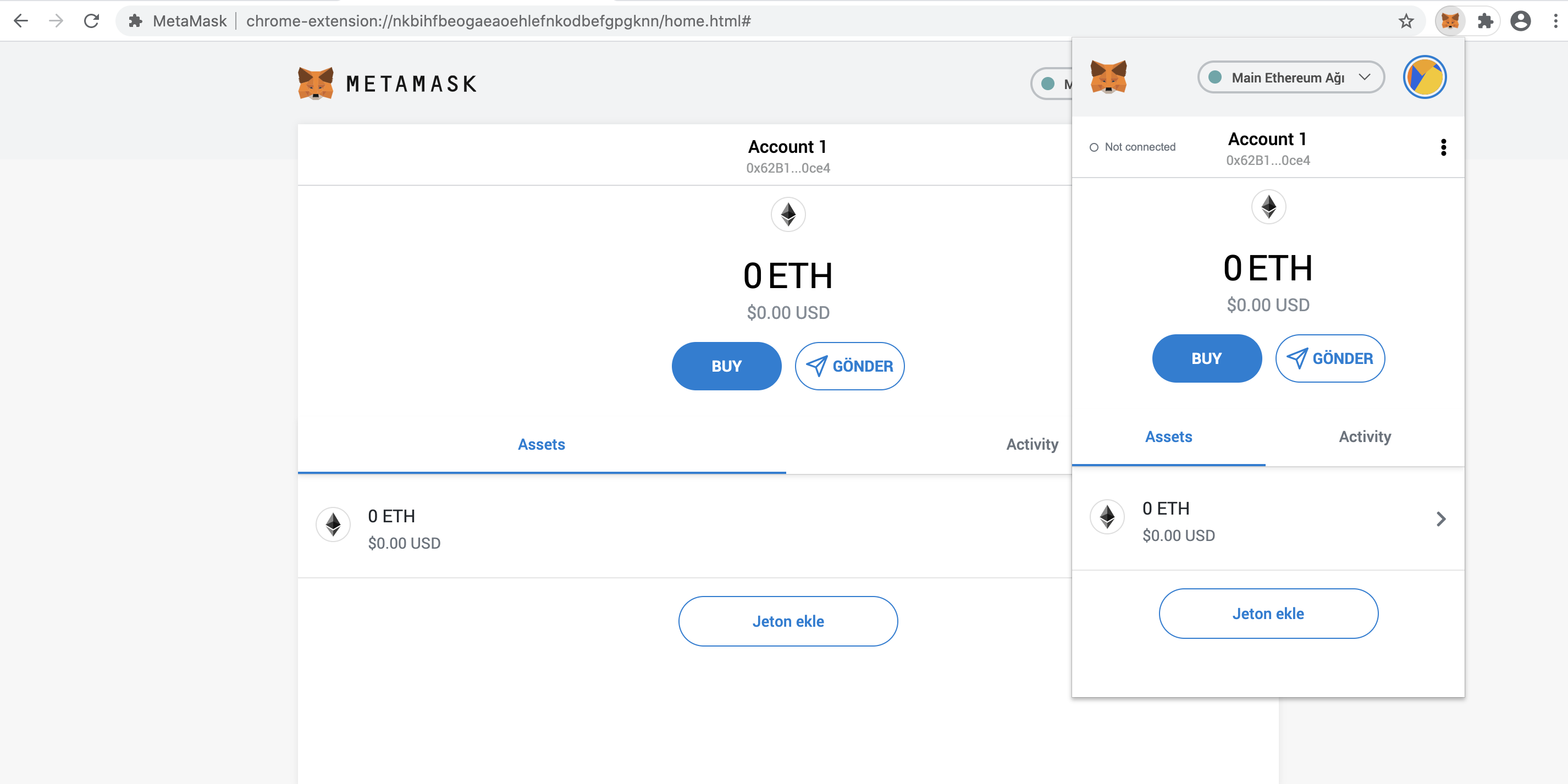This screenshot has width=1568, height=784.
Task: Click the MetaMask fox extension icon in toolbar
Action: tap(1450, 21)
